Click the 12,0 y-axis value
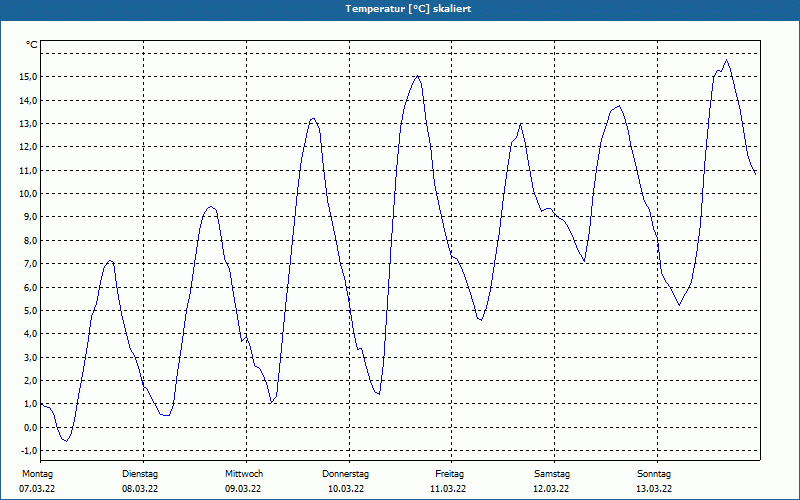Viewport: 800px width, 500px height. click(x=28, y=147)
